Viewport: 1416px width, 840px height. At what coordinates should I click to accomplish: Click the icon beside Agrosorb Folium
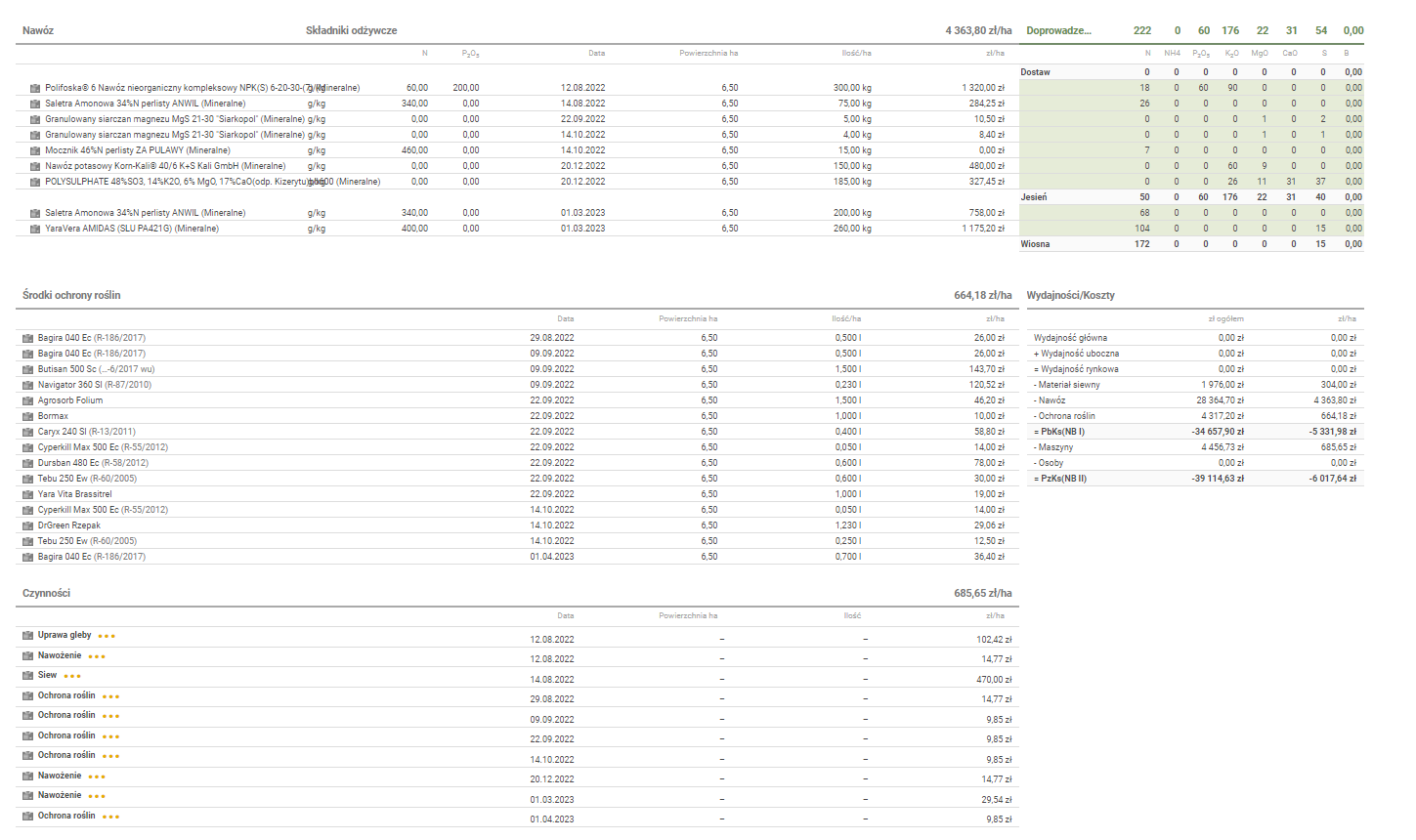[x=27, y=400]
